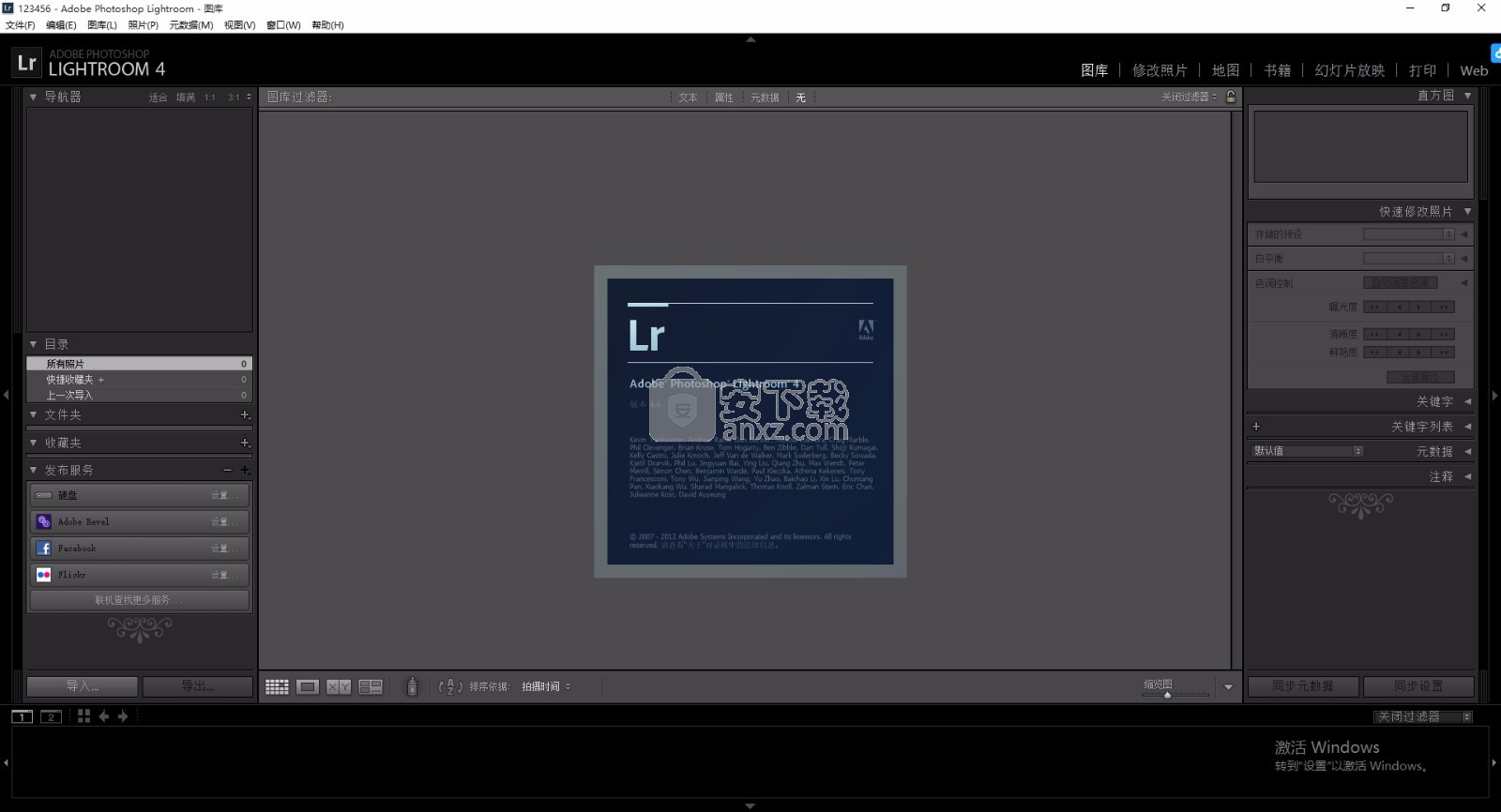Enable the text library filter
The height and width of the screenshot is (812, 1501).
(688, 98)
